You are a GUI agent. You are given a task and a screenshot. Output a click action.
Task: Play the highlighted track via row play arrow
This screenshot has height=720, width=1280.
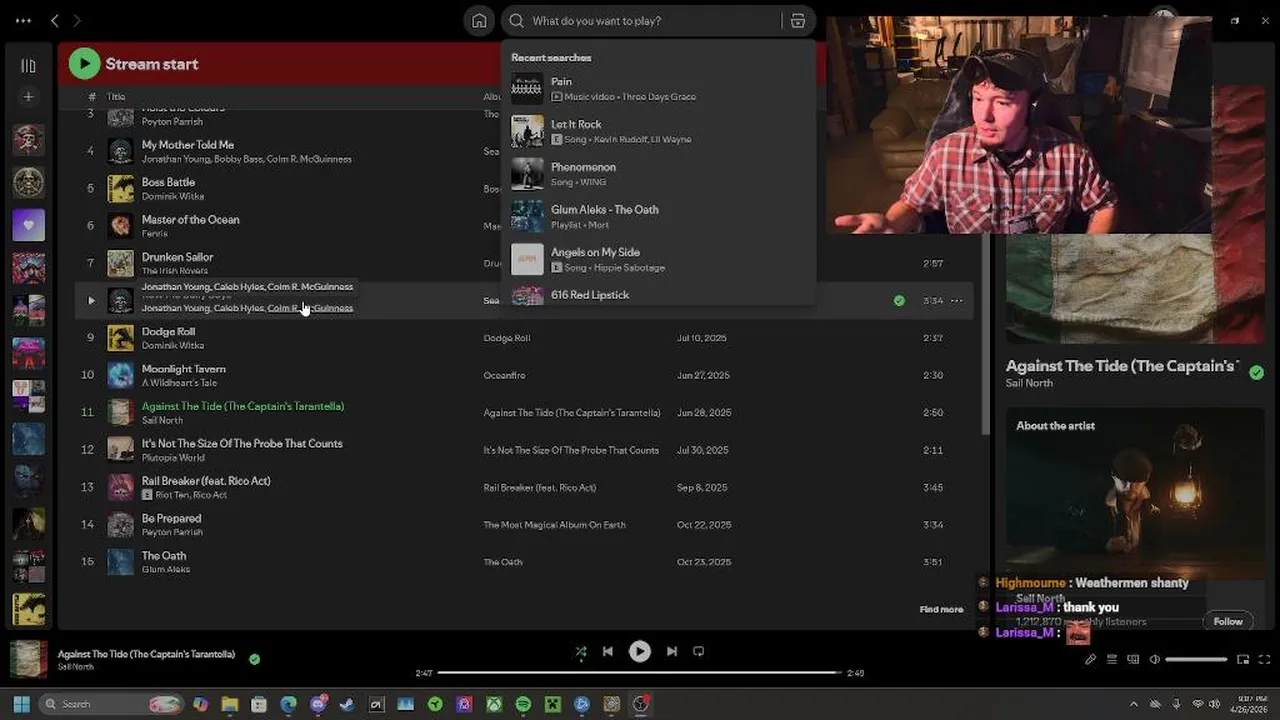coord(91,300)
